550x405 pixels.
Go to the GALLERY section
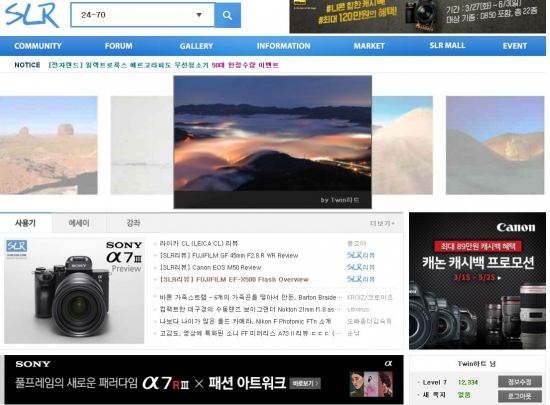pyautogui.click(x=196, y=46)
